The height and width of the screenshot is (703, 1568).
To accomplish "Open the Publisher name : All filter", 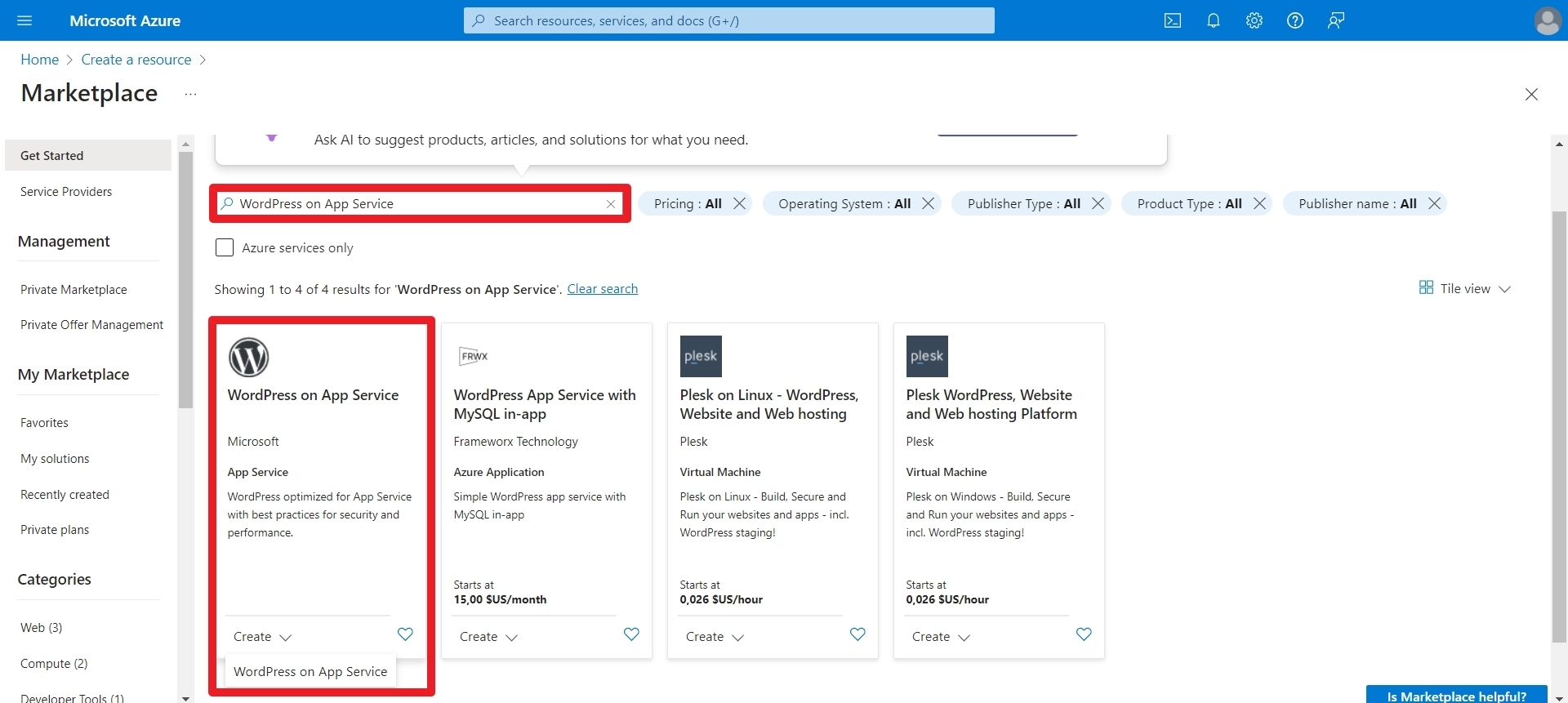I will coord(1357,203).
